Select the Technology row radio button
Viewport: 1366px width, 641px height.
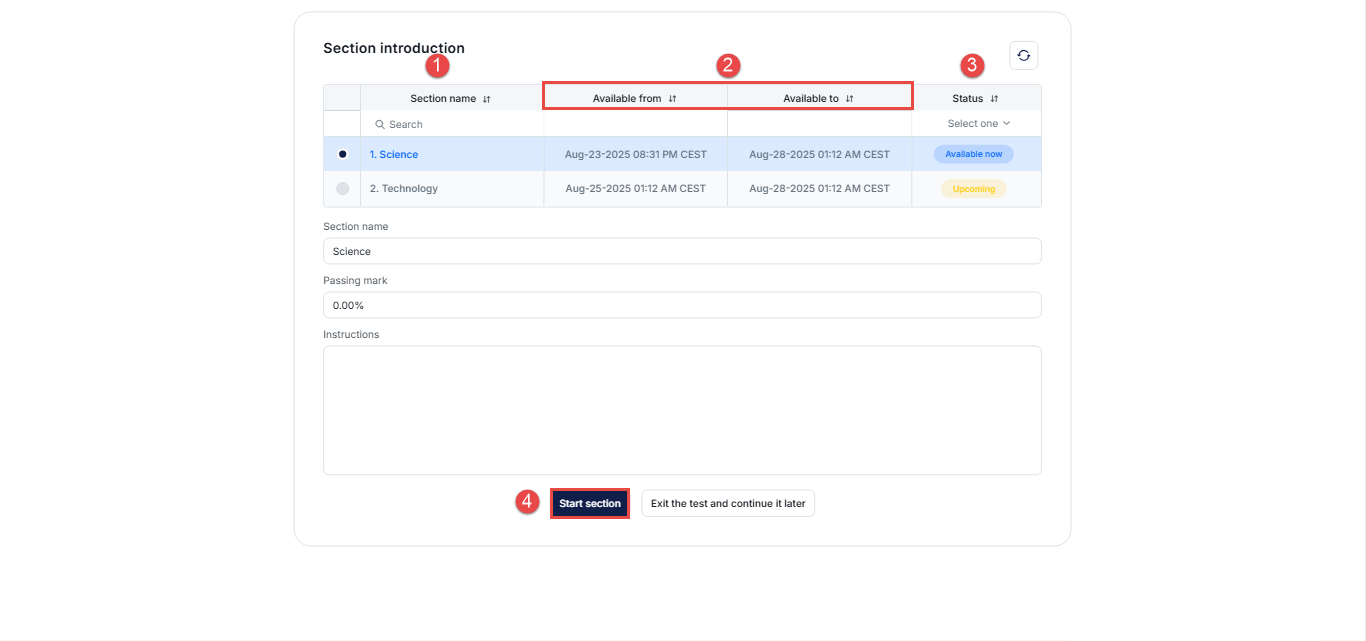[343, 188]
